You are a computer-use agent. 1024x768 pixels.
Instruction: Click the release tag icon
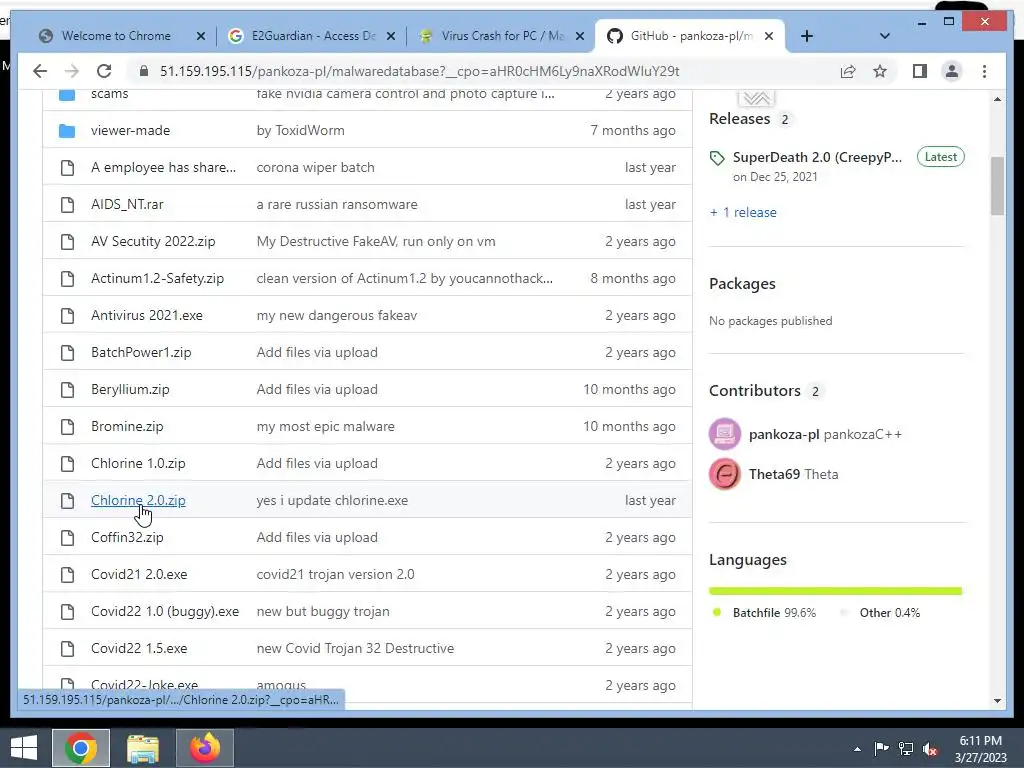click(717, 158)
